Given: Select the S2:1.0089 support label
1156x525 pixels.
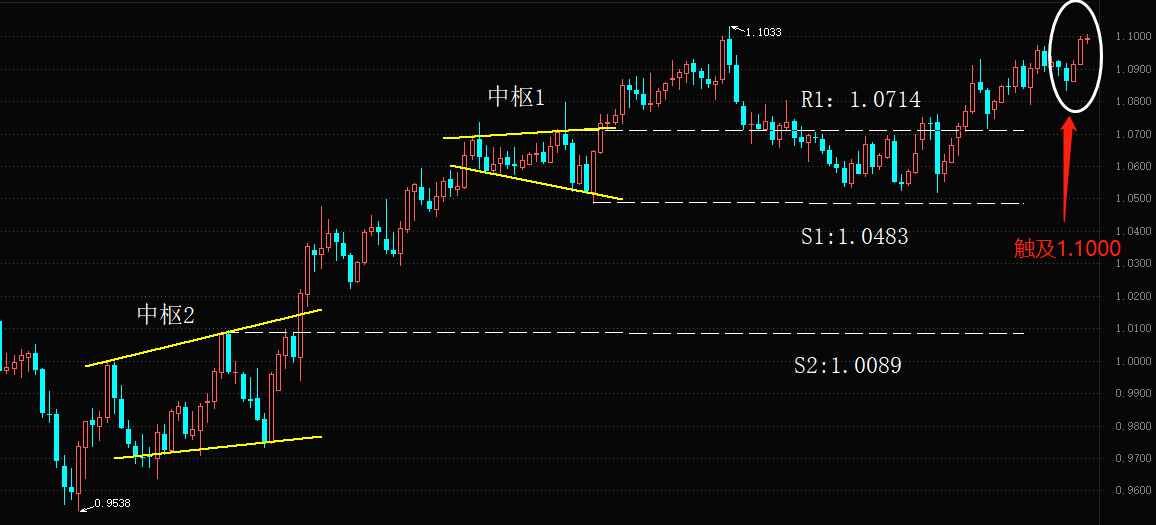Looking at the screenshot, I should click(x=847, y=366).
